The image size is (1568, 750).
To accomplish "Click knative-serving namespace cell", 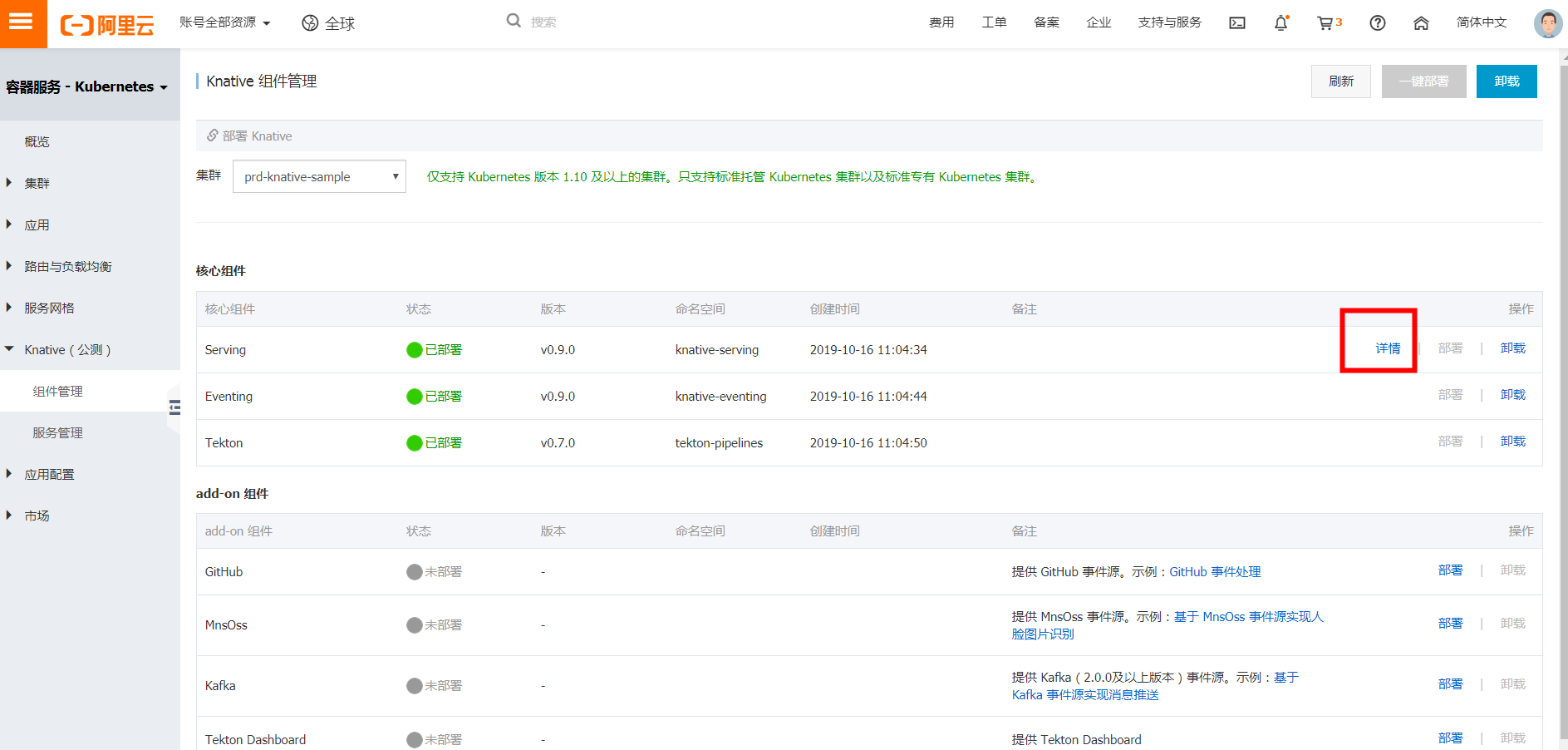I will [x=717, y=350].
